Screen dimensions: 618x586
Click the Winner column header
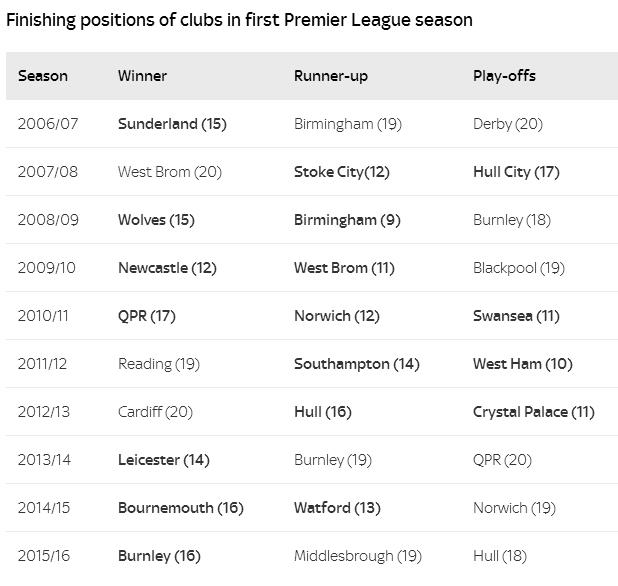tap(142, 76)
